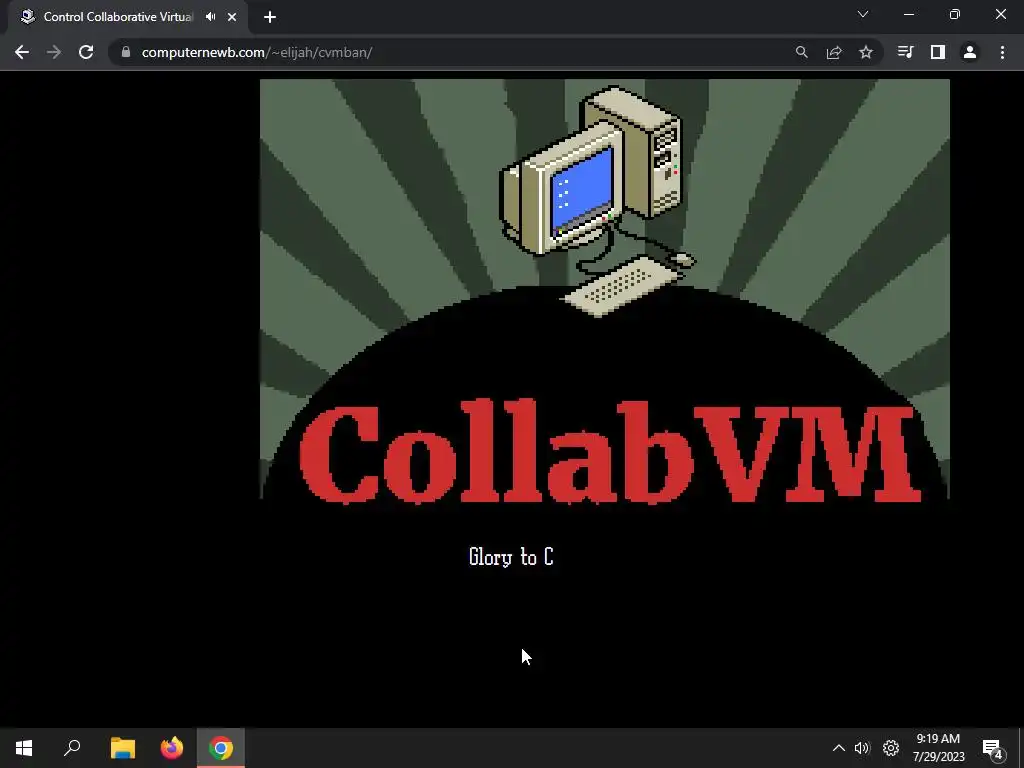1024x768 pixels.
Task: Click the settings gear tray icon
Action: (x=891, y=748)
